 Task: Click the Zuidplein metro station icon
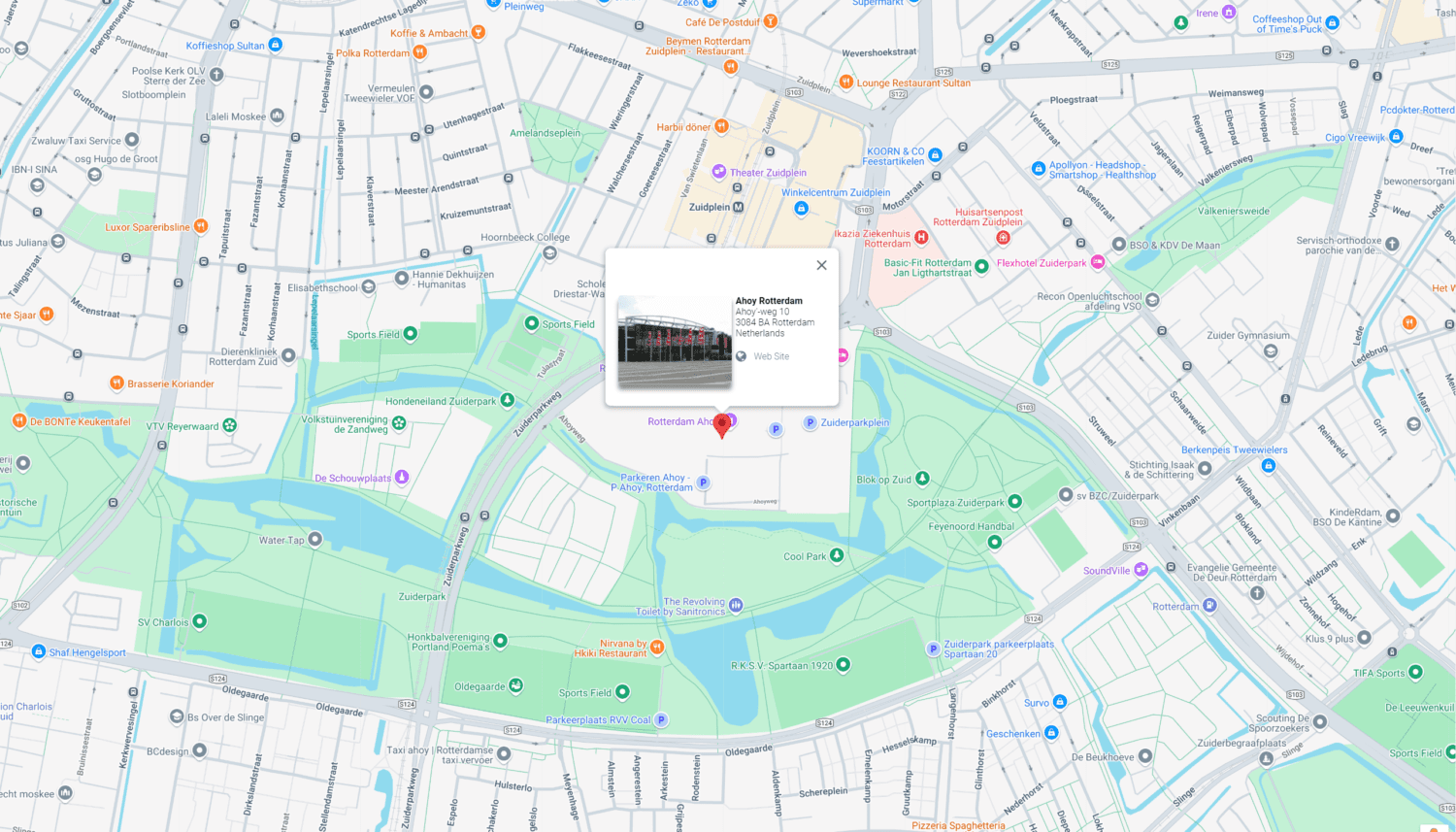click(738, 207)
